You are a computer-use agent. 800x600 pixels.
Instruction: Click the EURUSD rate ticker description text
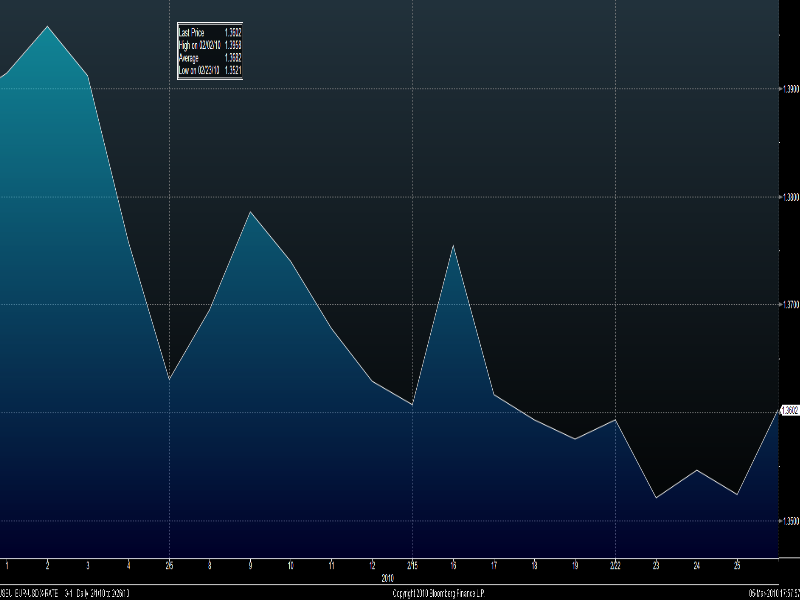[x=64, y=593]
